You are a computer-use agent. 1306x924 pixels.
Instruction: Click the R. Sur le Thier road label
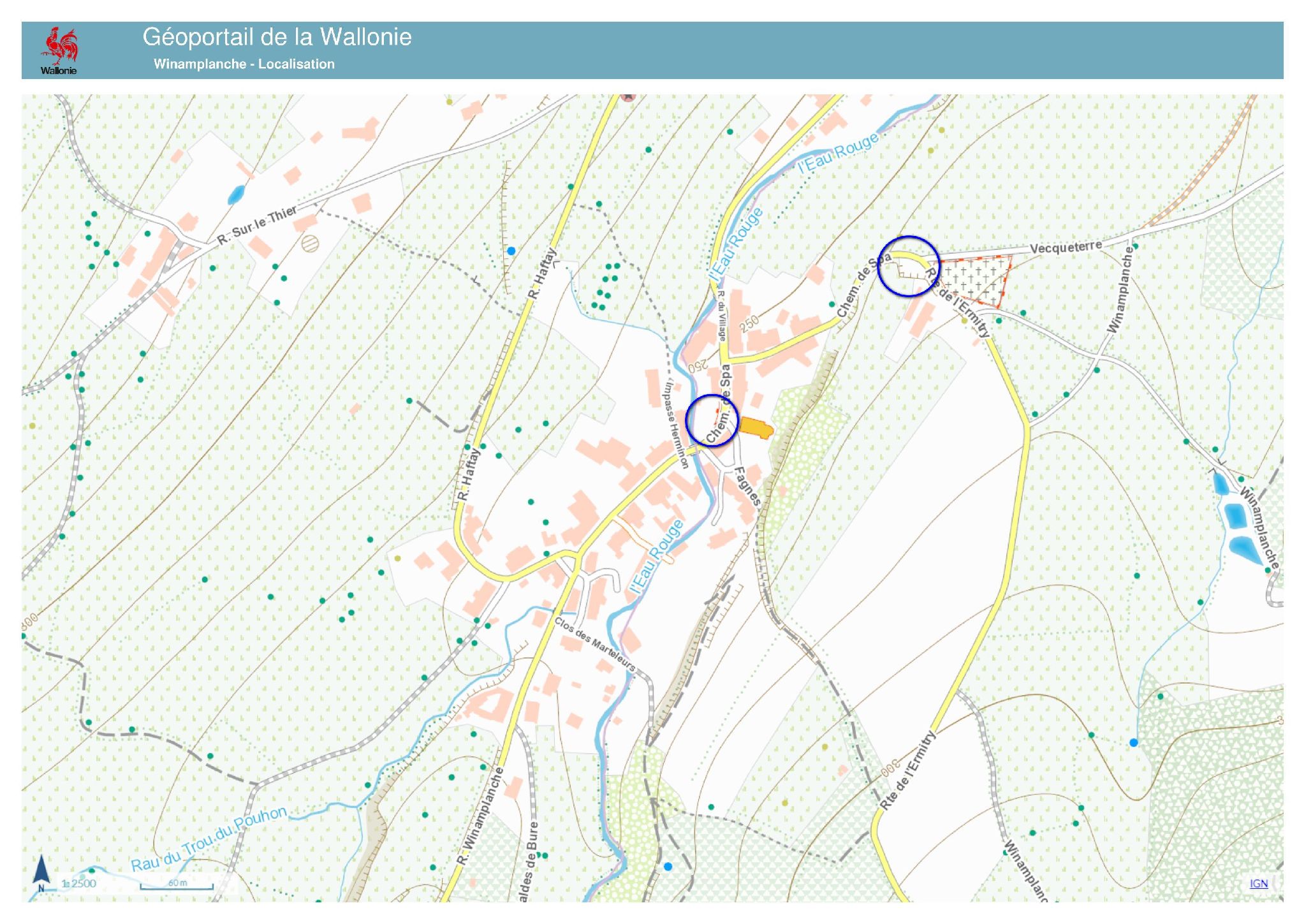(x=257, y=225)
